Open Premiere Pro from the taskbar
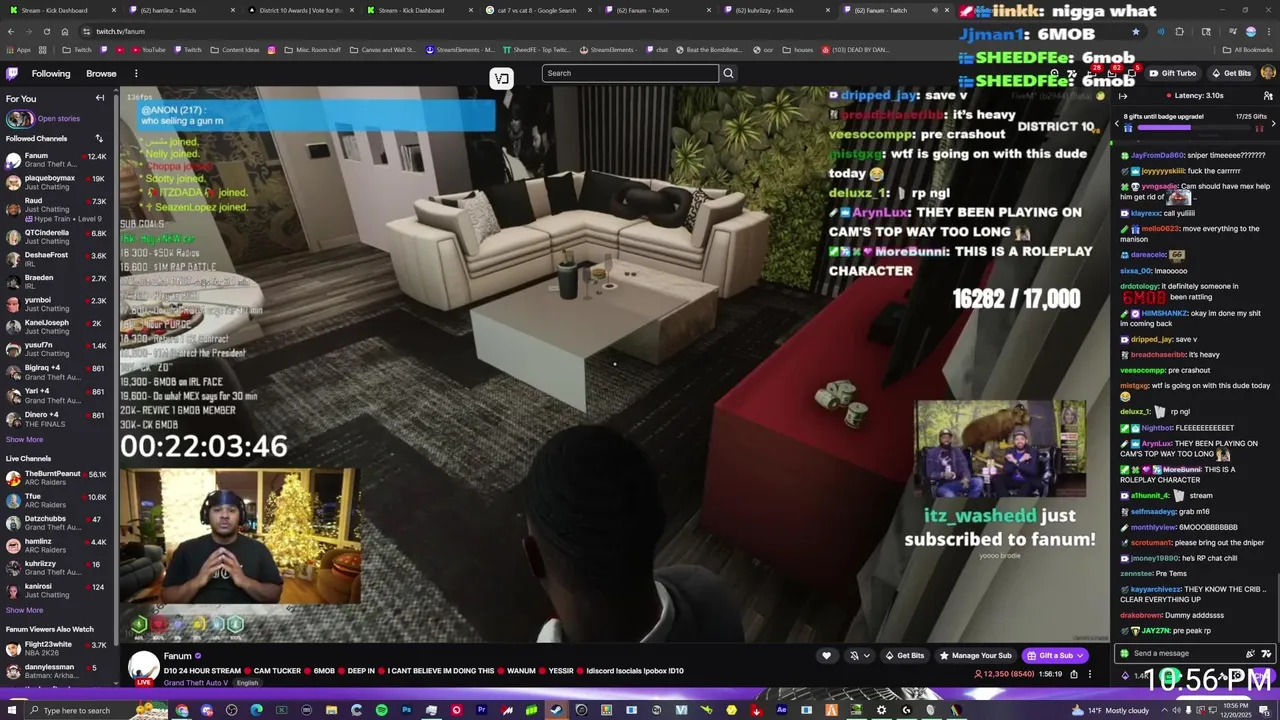This screenshot has width=1280, height=720. 481,710
